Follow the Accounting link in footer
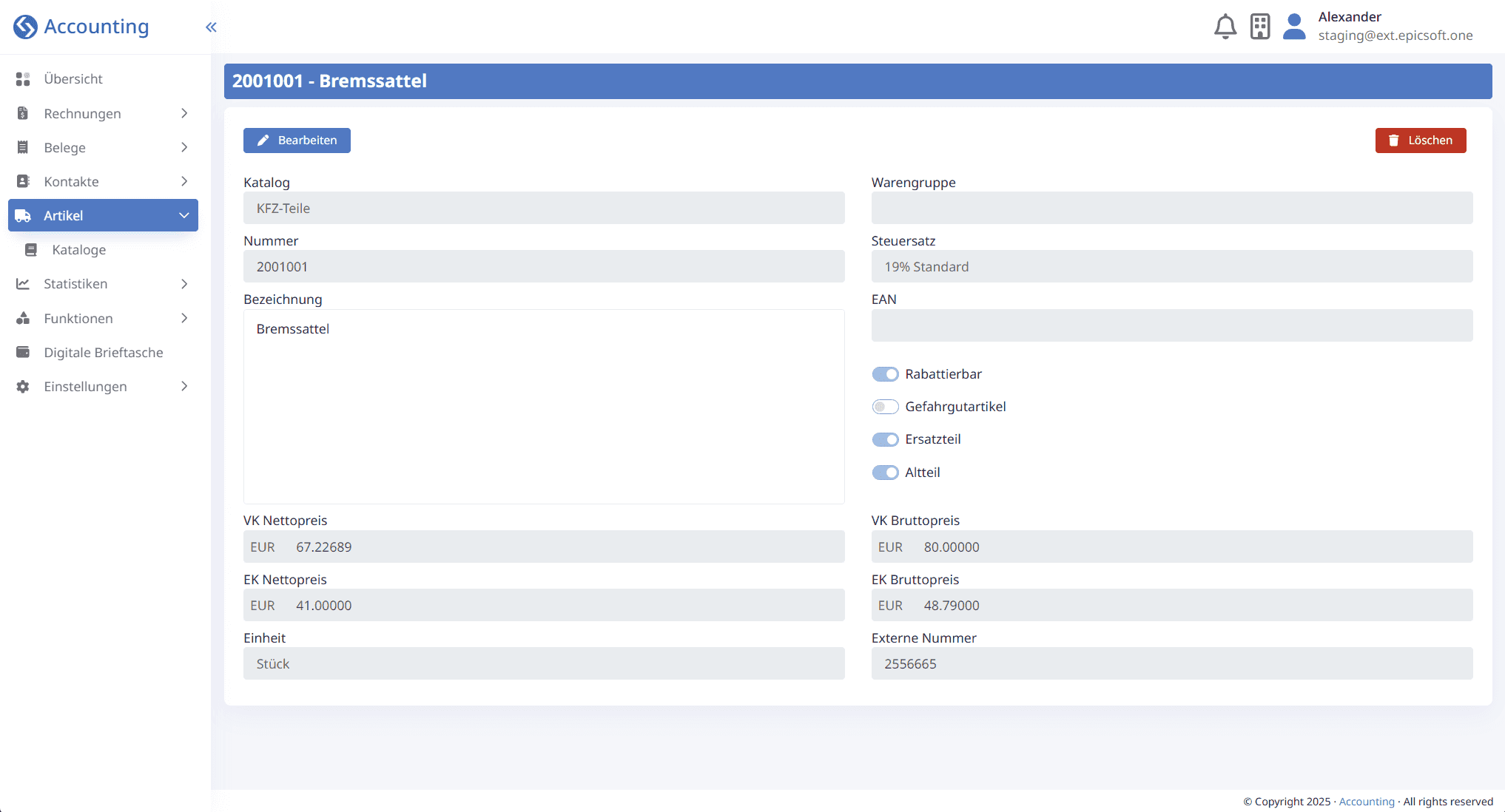Viewport: 1505px width, 812px height. (1366, 802)
